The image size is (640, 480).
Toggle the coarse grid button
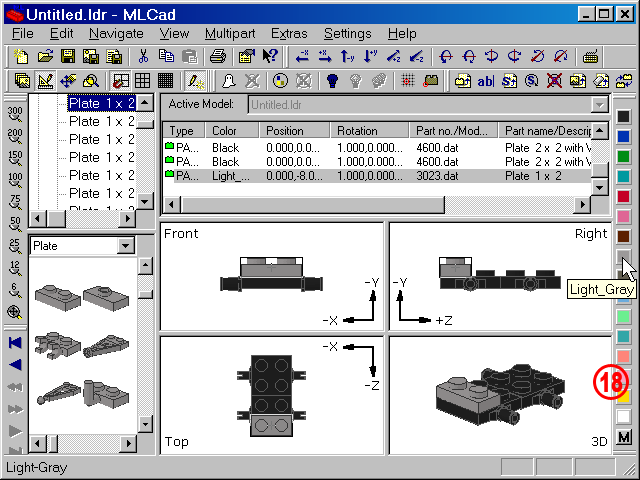pos(120,80)
